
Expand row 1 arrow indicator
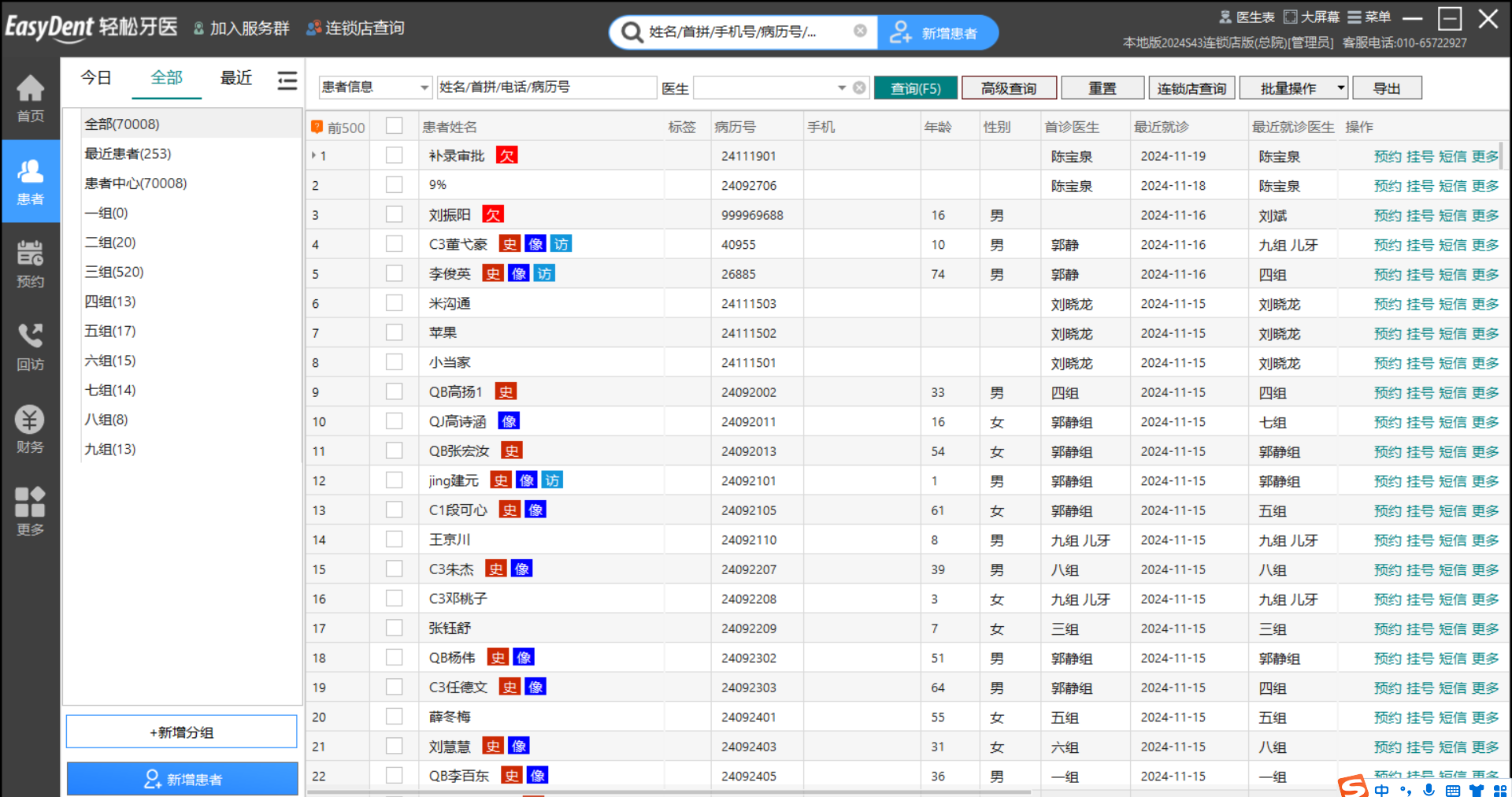(x=313, y=155)
